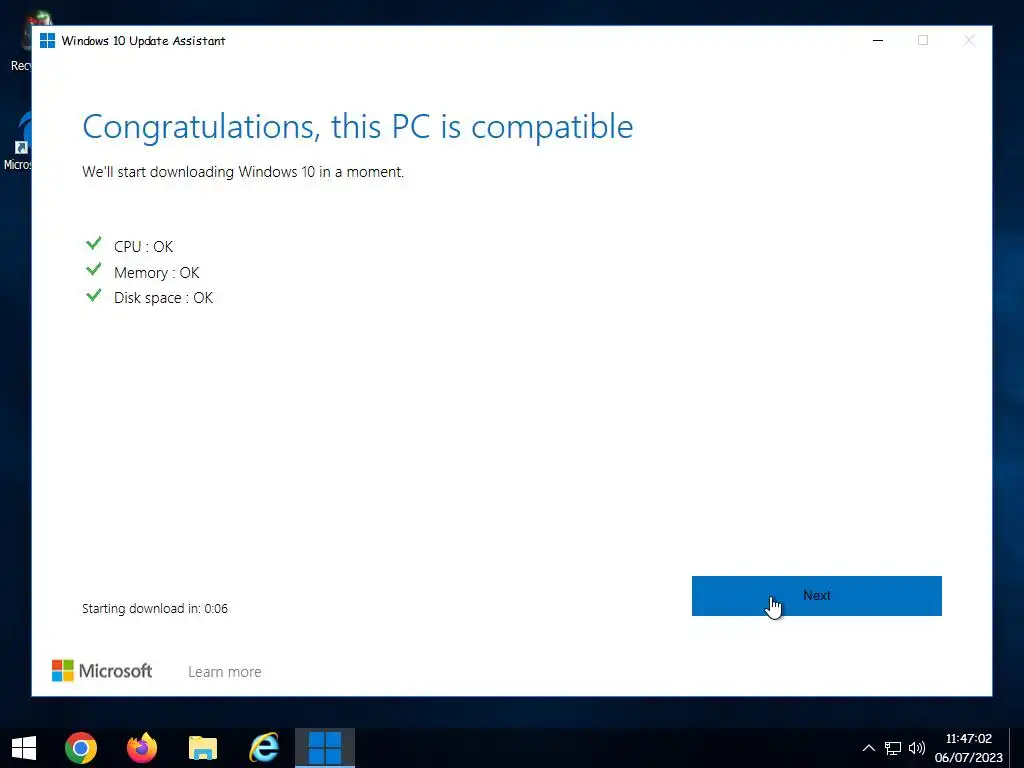This screenshot has width=1024, height=768.
Task: Open the network status tray icon
Action: [893, 748]
